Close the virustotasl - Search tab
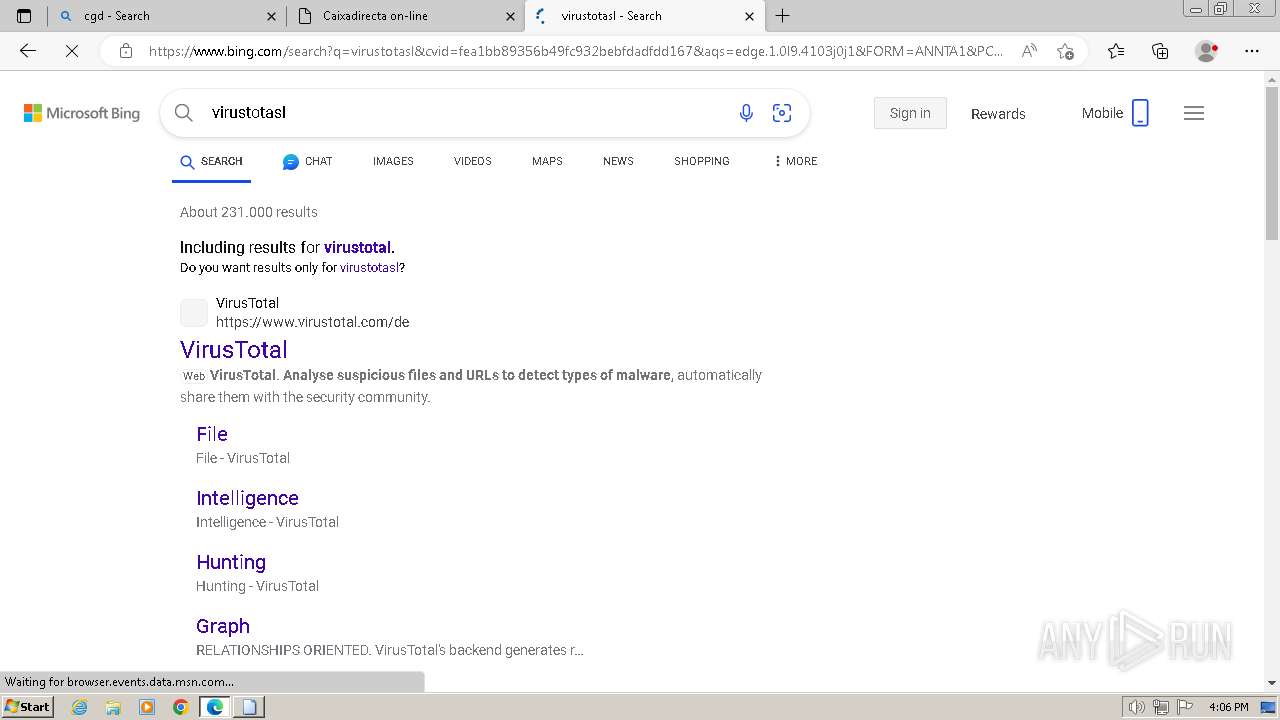The image size is (1280, 720). coord(750,16)
